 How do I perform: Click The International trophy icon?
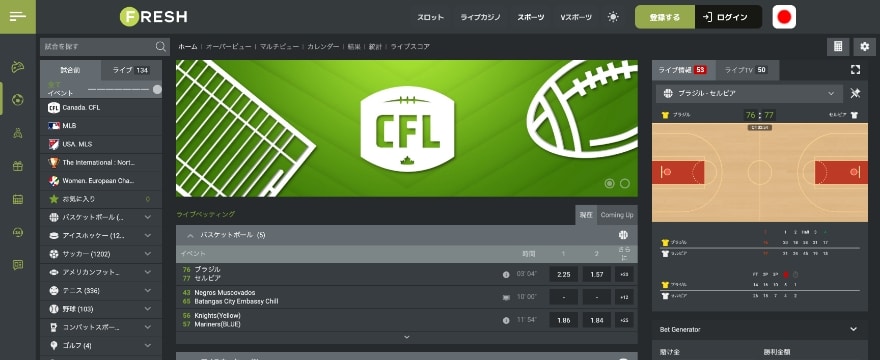point(54,162)
